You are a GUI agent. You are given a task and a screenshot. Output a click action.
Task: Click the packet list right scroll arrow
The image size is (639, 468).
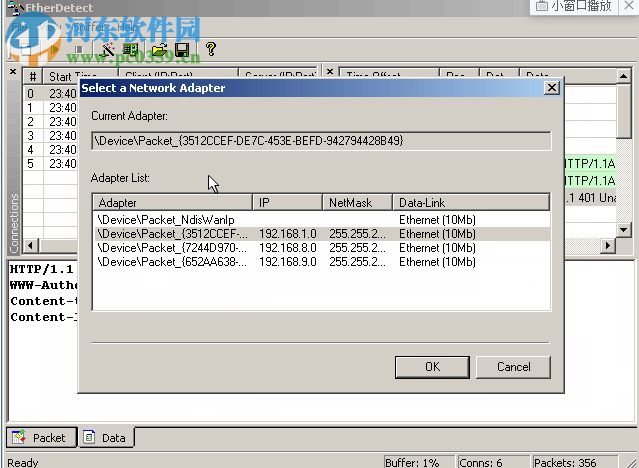[x=608, y=245]
